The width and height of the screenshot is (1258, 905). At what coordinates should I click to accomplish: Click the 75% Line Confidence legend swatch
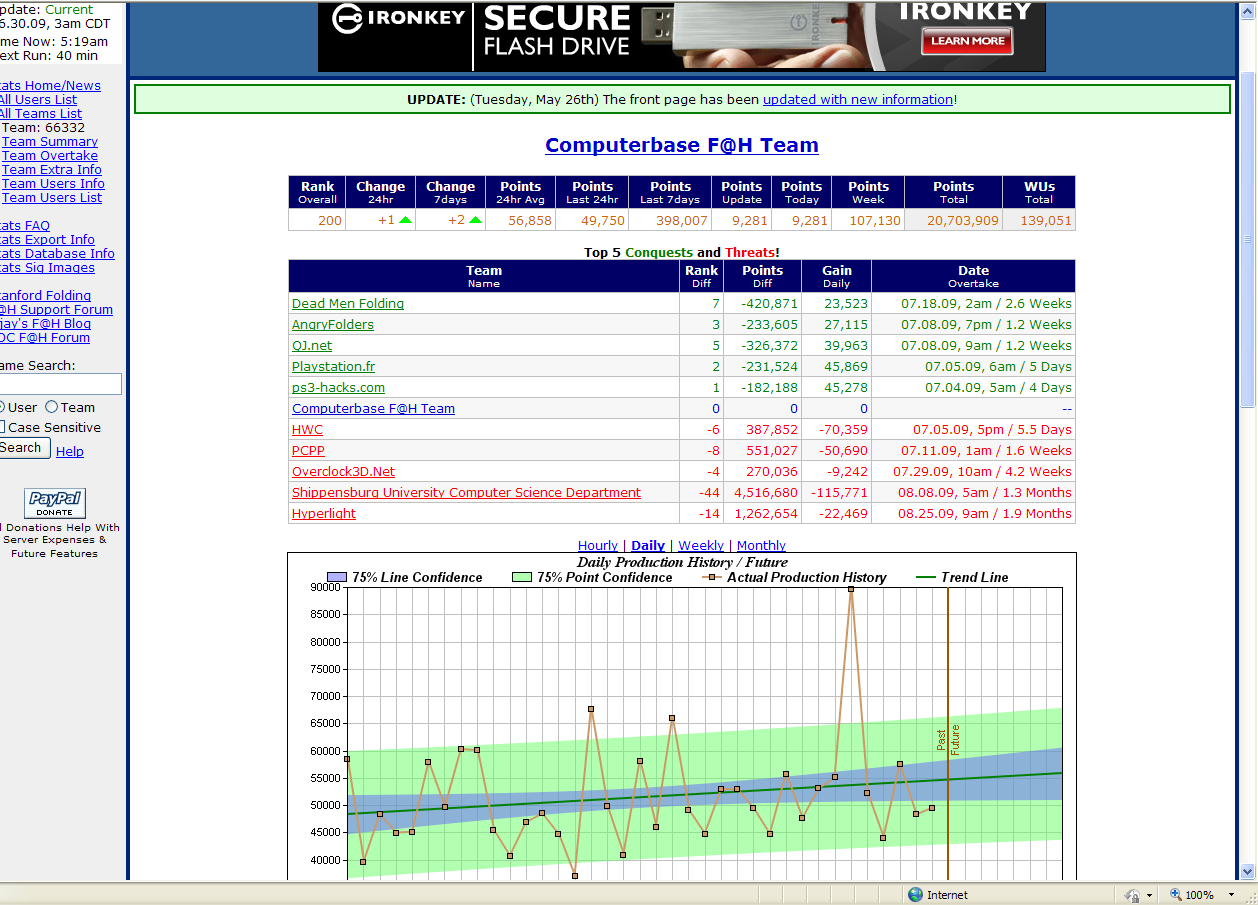(x=337, y=578)
